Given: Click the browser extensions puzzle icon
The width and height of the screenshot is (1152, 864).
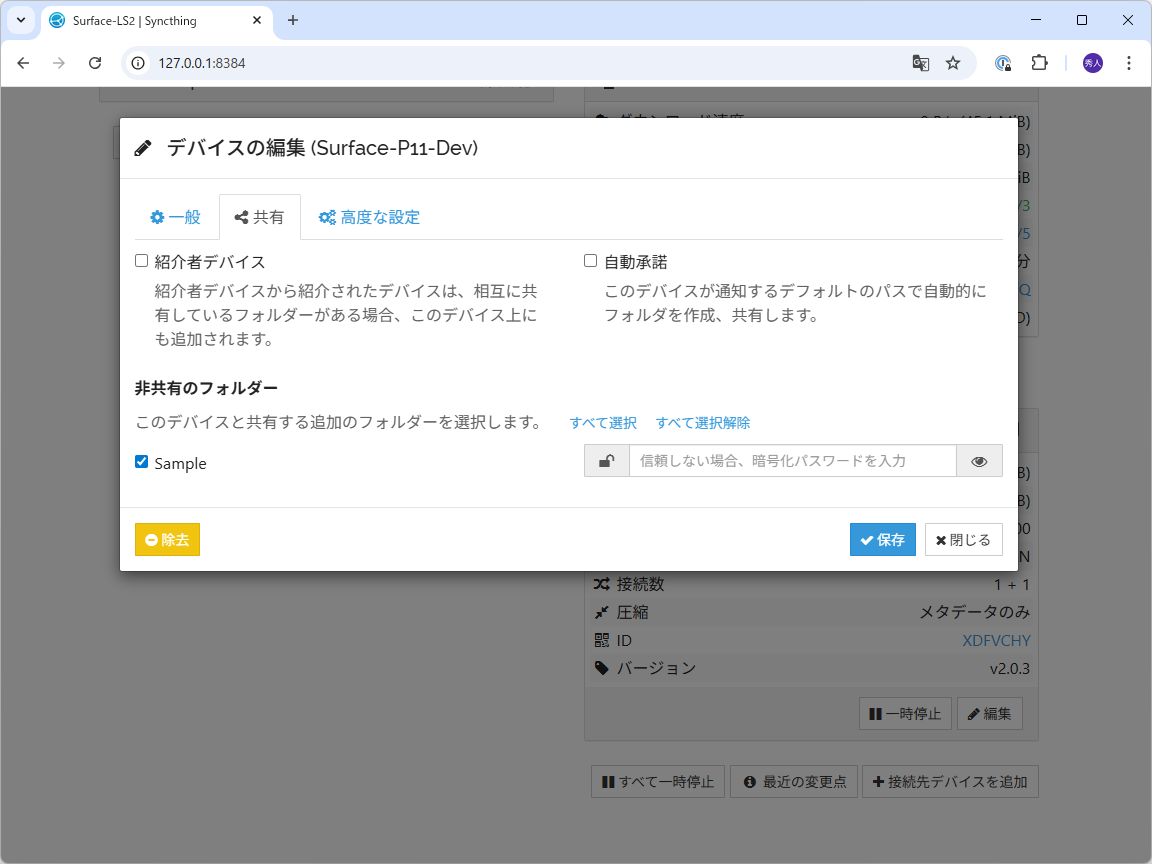Looking at the screenshot, I should tap(1039, 62).
